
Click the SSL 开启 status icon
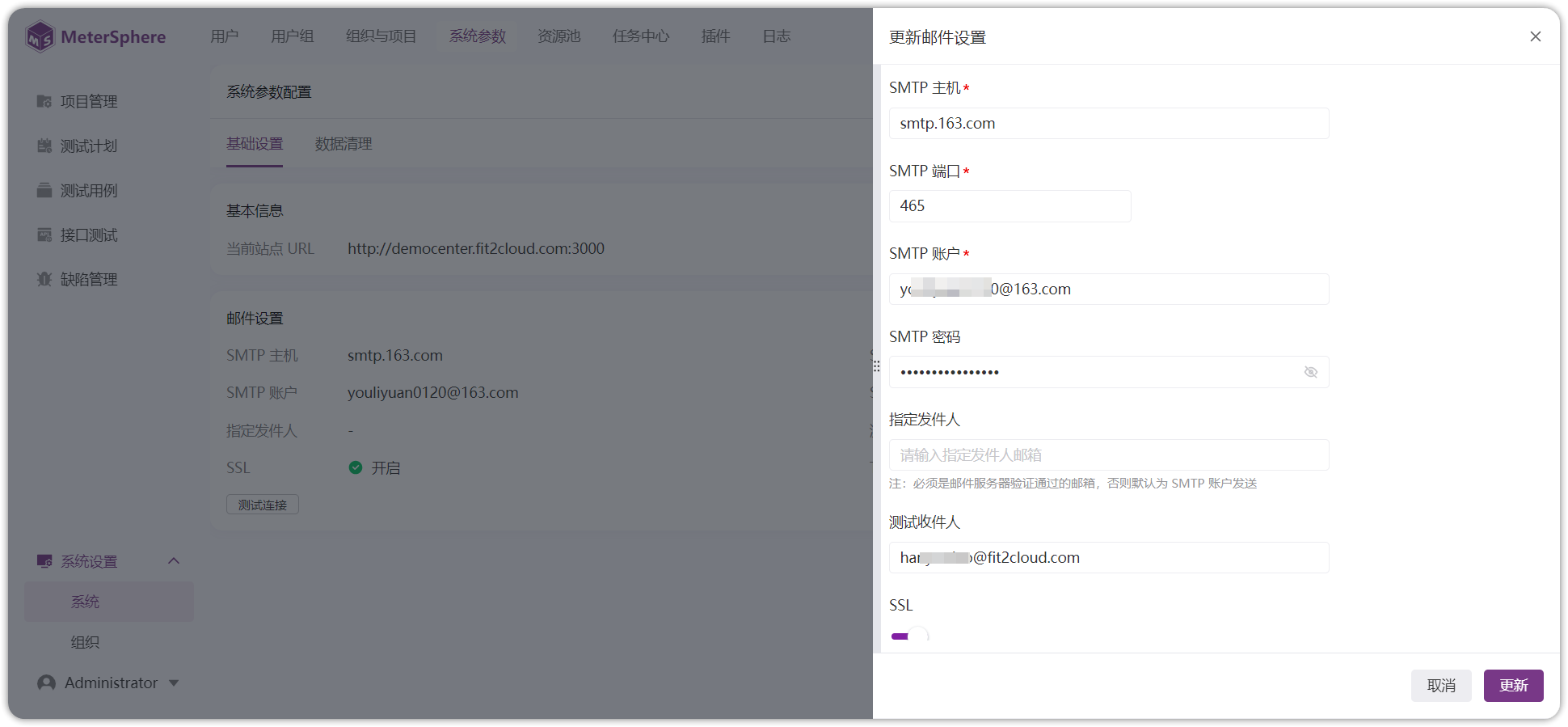356,467
